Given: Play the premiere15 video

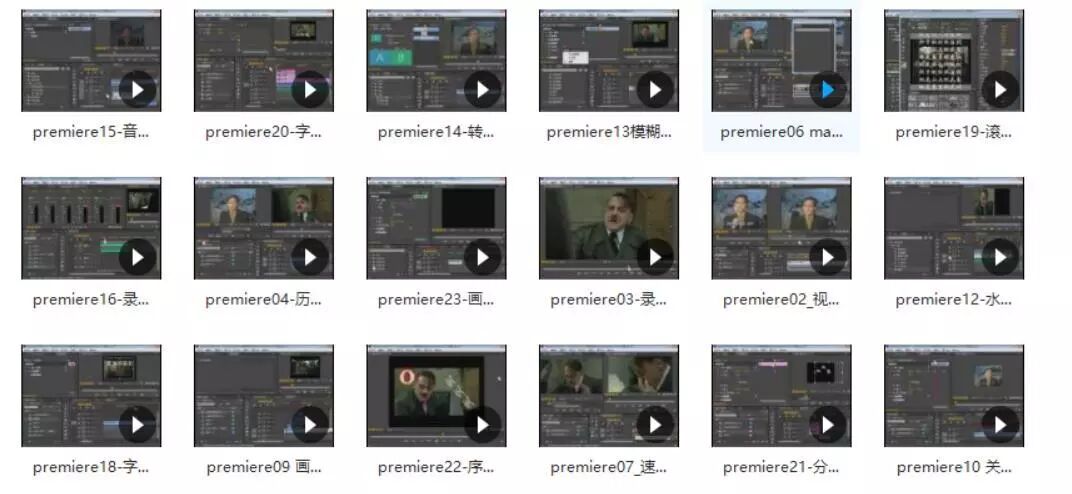Looking at the screenshot, I should [x=137, y=90].
